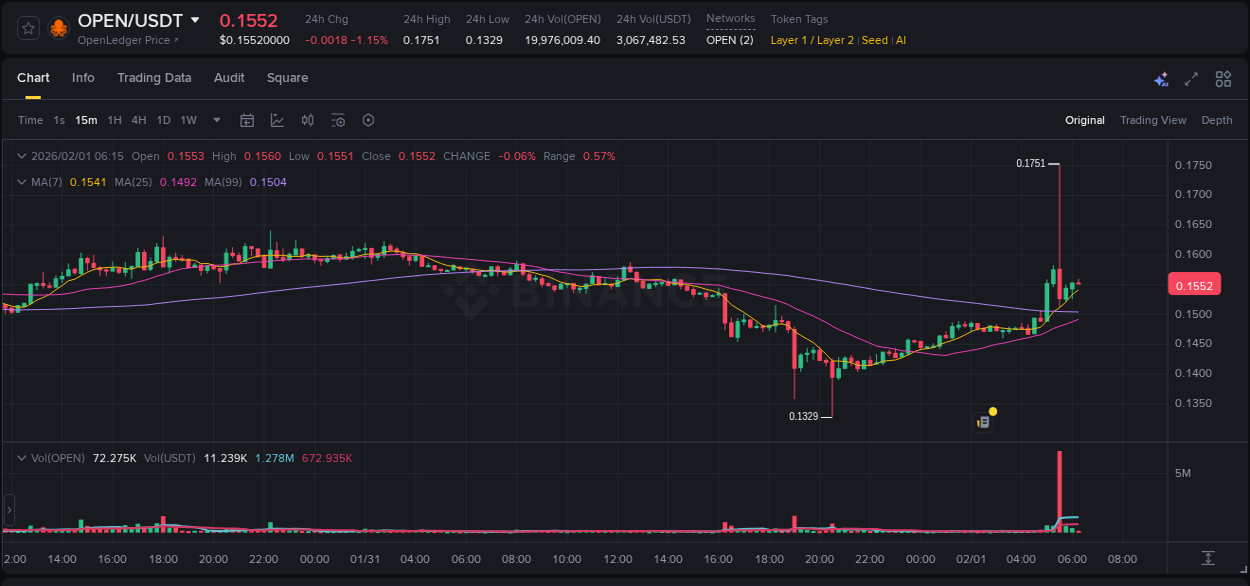
Task: Open the hexagon chart settings
Action: pyautogui.click(x=368, y=120)
